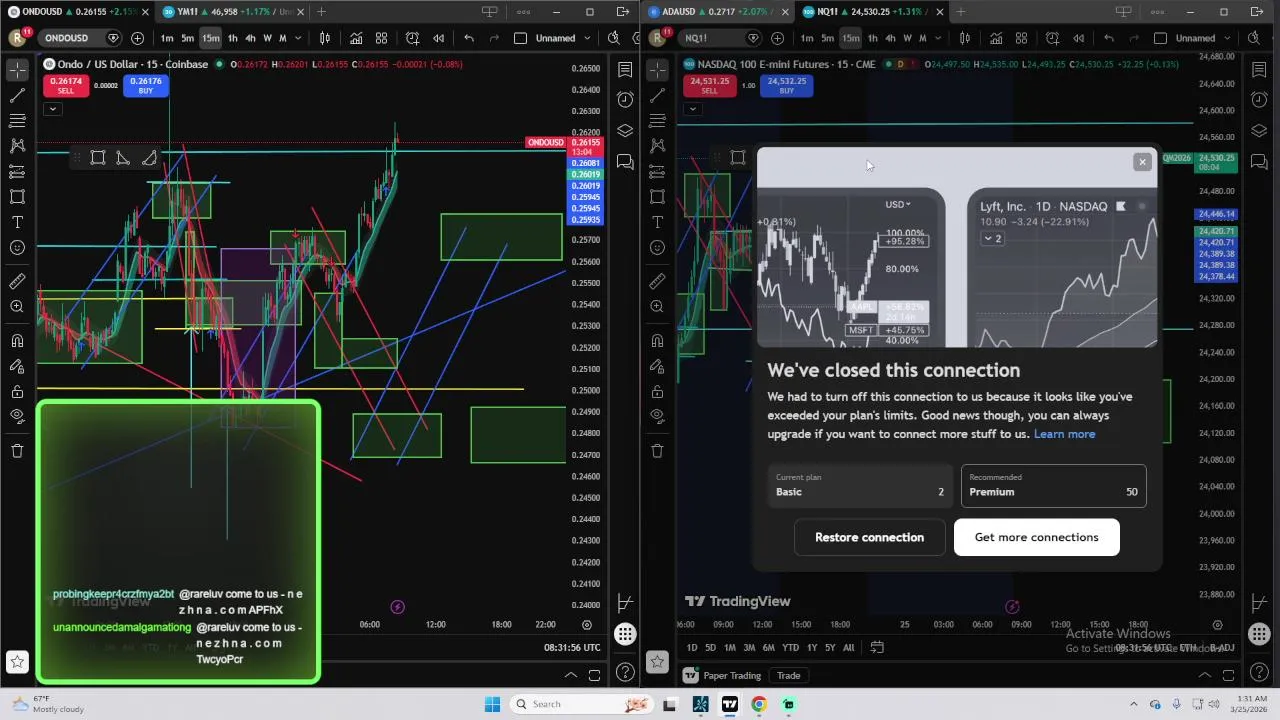
Task: Click the bar Replay icon in left window
Action: [x=438, y=38]
